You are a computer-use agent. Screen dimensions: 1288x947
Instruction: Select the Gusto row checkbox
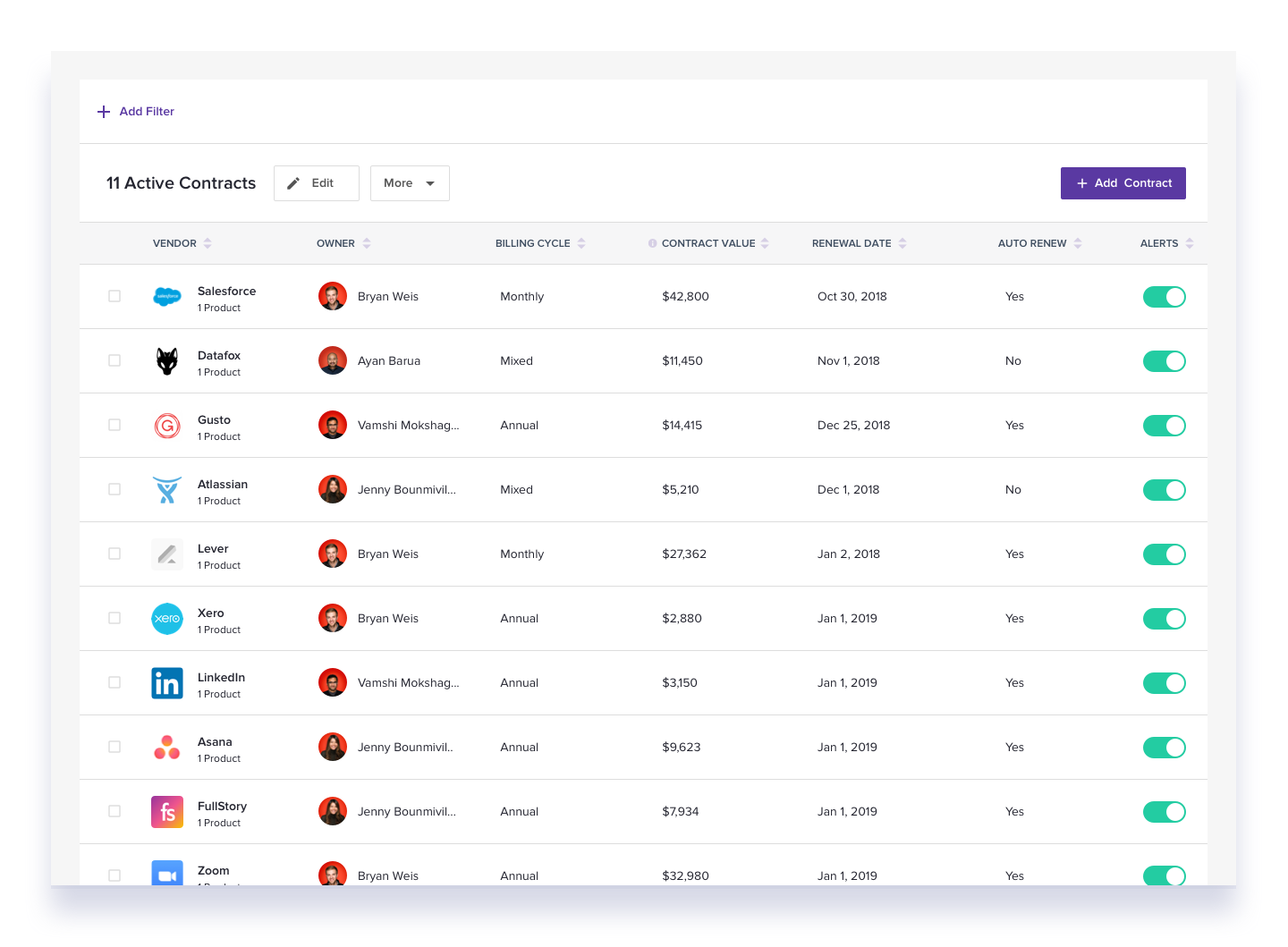click(x=114, y=425)
